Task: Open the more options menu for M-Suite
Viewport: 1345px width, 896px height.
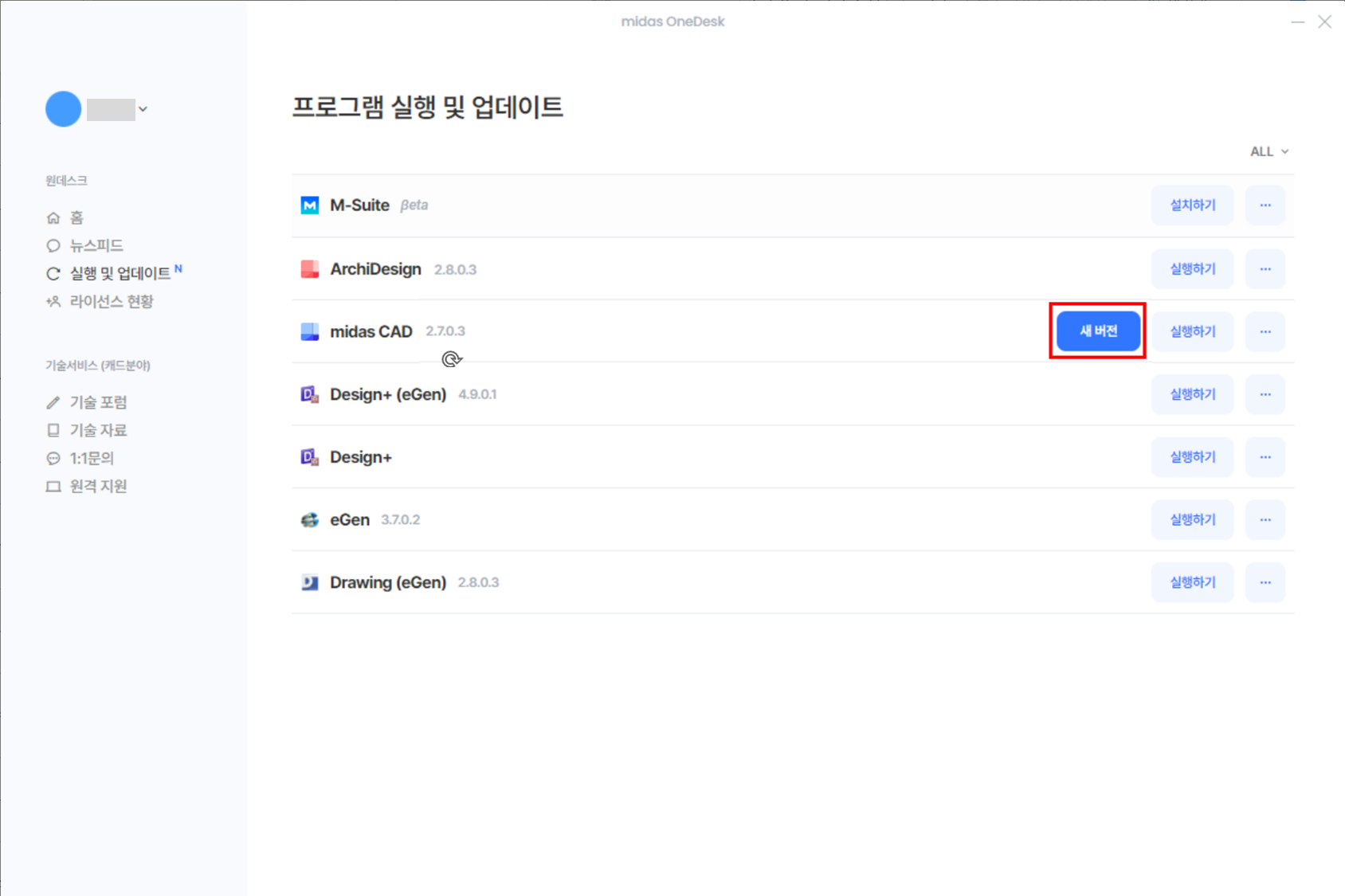Action: (1265, 205)
